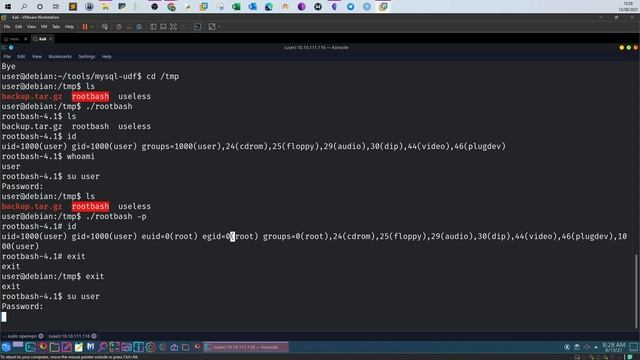
Task: Open the Metasploit M icon in panel
Action: click(91, 347)
